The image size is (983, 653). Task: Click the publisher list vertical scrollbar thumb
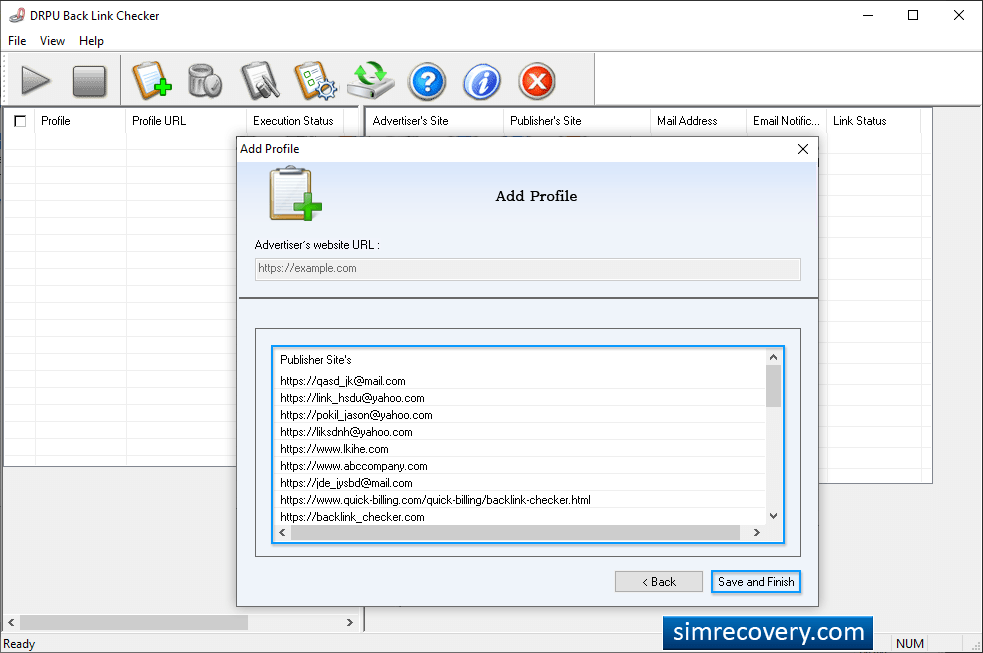[773, 386]
